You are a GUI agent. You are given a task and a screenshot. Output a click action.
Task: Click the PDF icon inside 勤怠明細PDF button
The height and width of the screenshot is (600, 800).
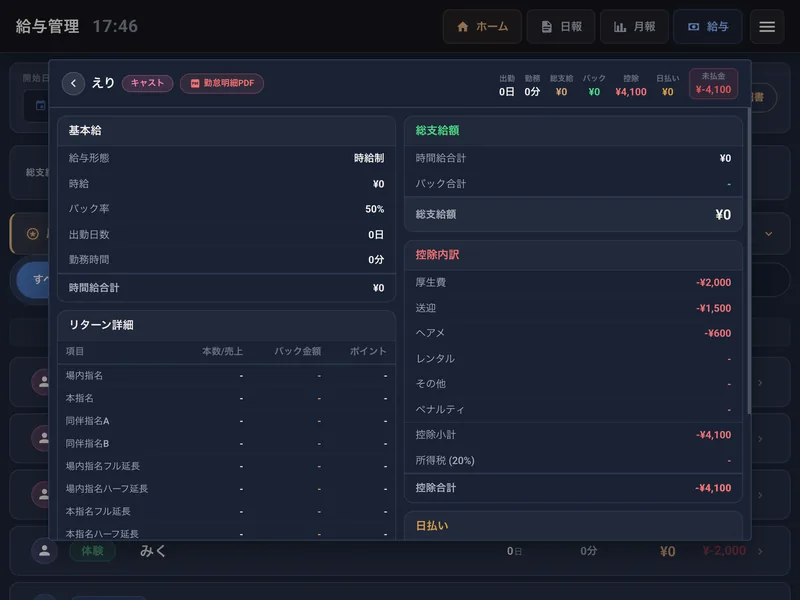[x=196, y=84]
